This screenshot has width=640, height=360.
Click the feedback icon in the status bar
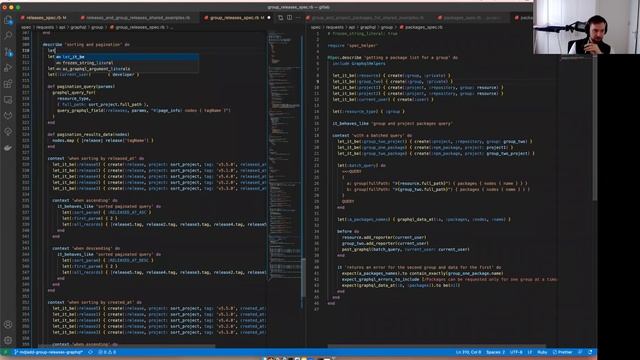(x=580, y=352)
